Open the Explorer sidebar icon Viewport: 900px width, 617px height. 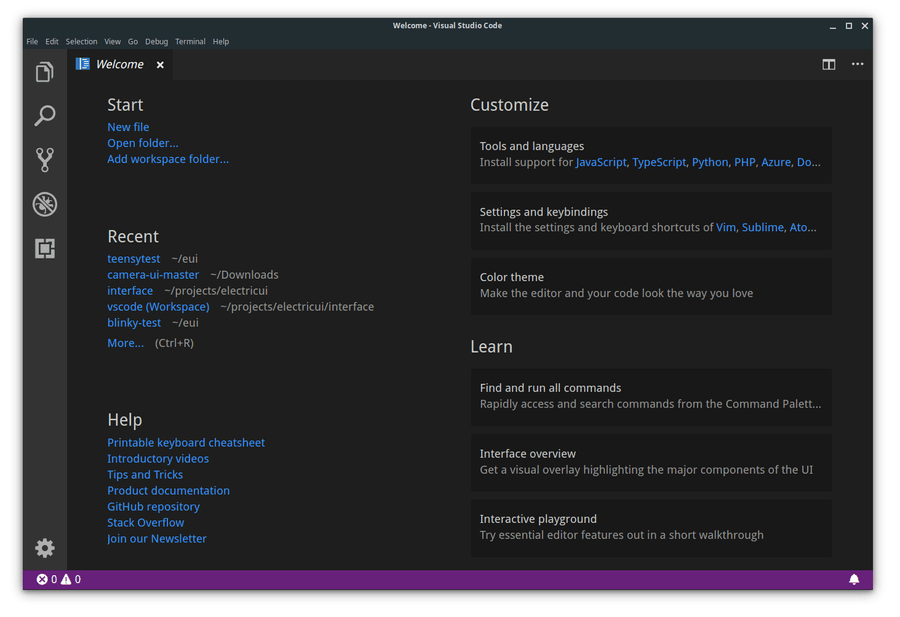point(44,72)
